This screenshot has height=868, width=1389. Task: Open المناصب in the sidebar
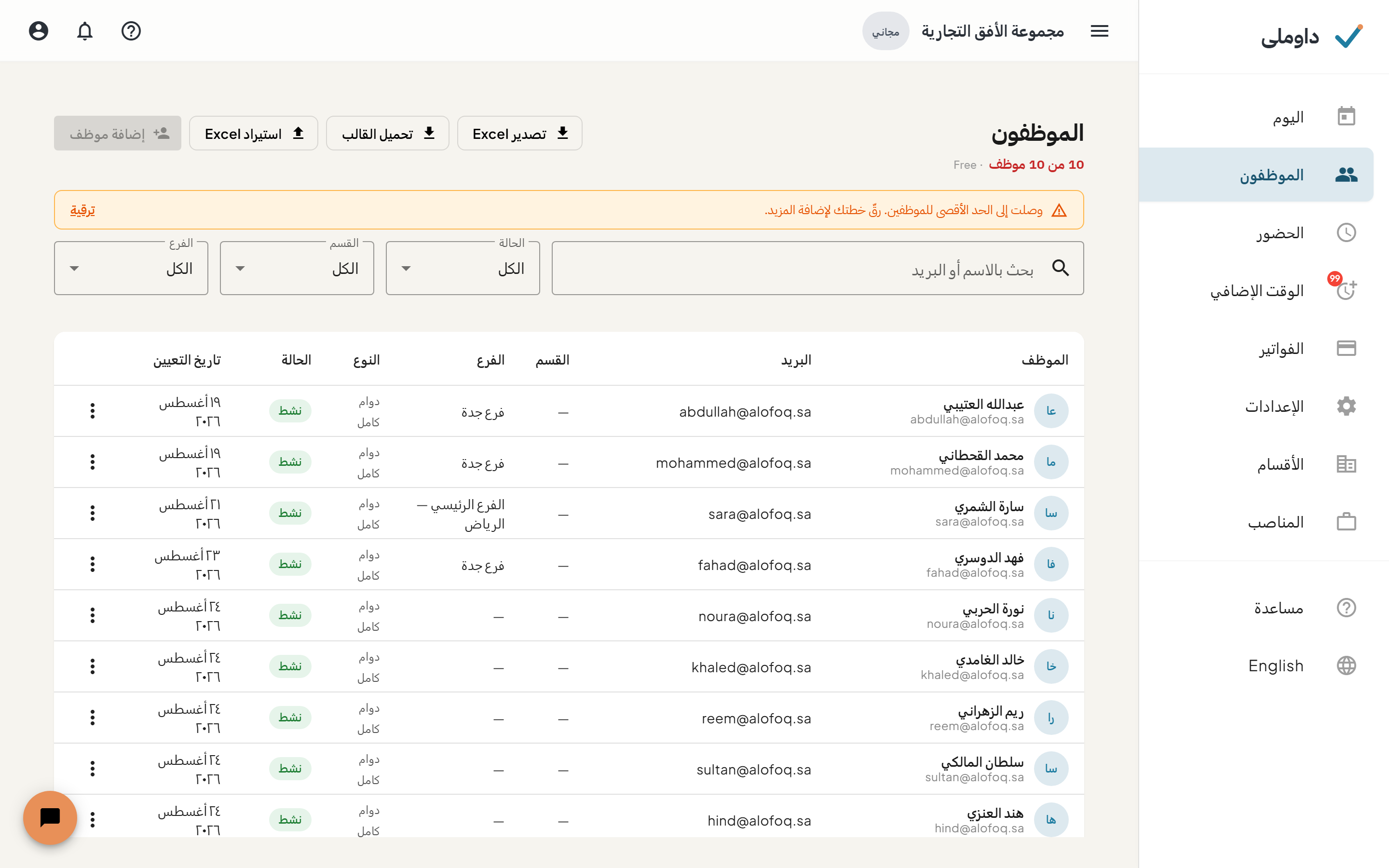click(x=1256, y=522)
